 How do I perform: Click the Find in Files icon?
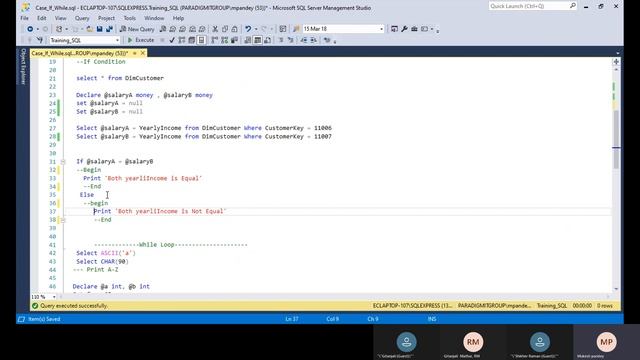[x=296, y=29]
